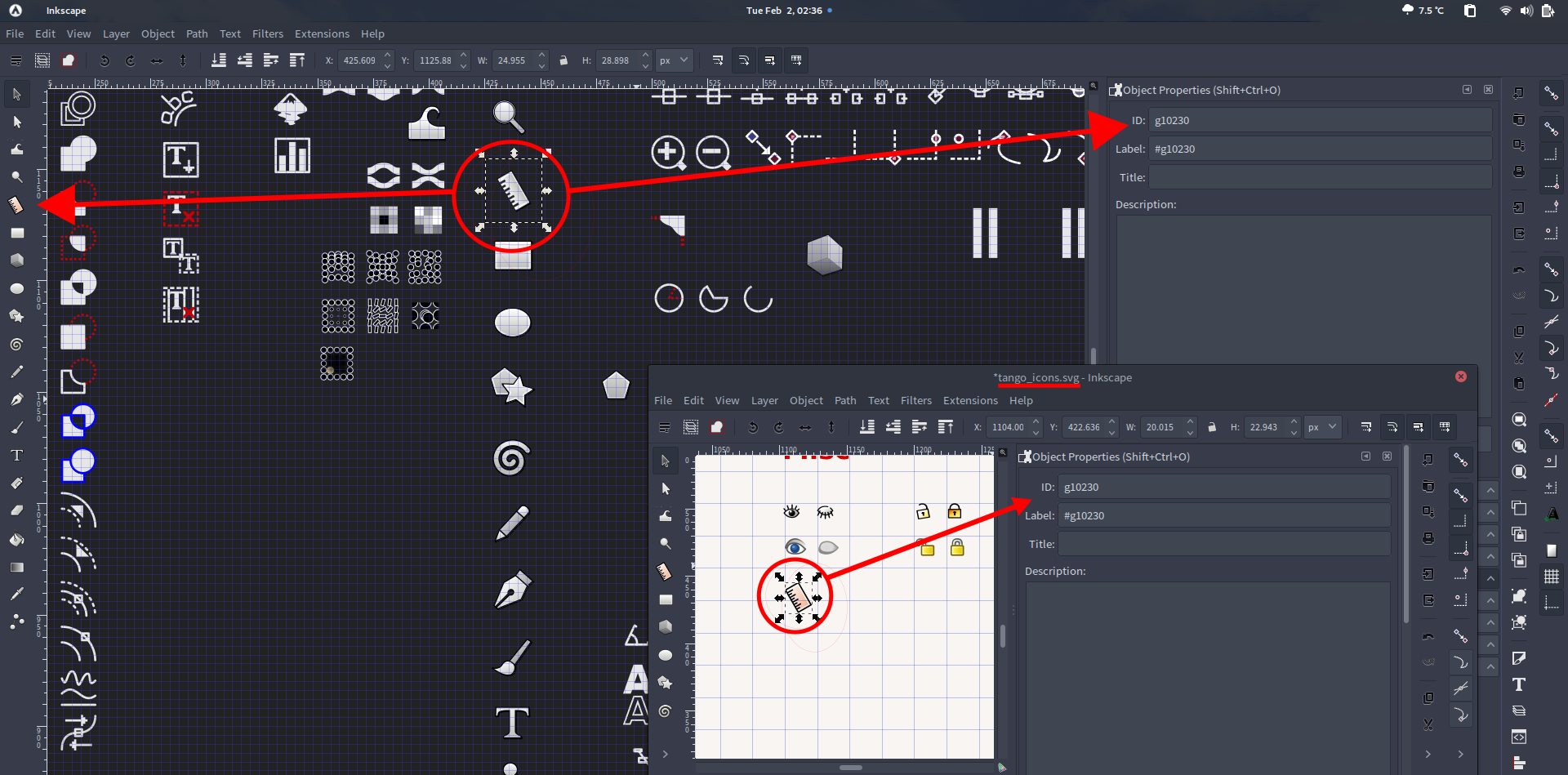This screenshot has width=1568, height=775.
Task: Select the Star tool
Action: click(x=16, y=315)
